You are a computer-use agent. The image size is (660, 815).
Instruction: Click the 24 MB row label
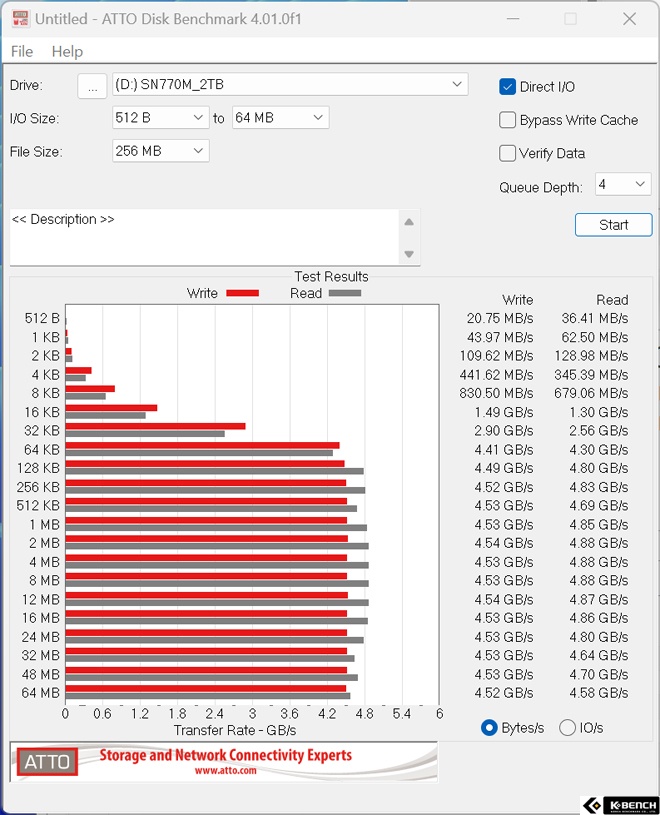[x=41, y=637]
